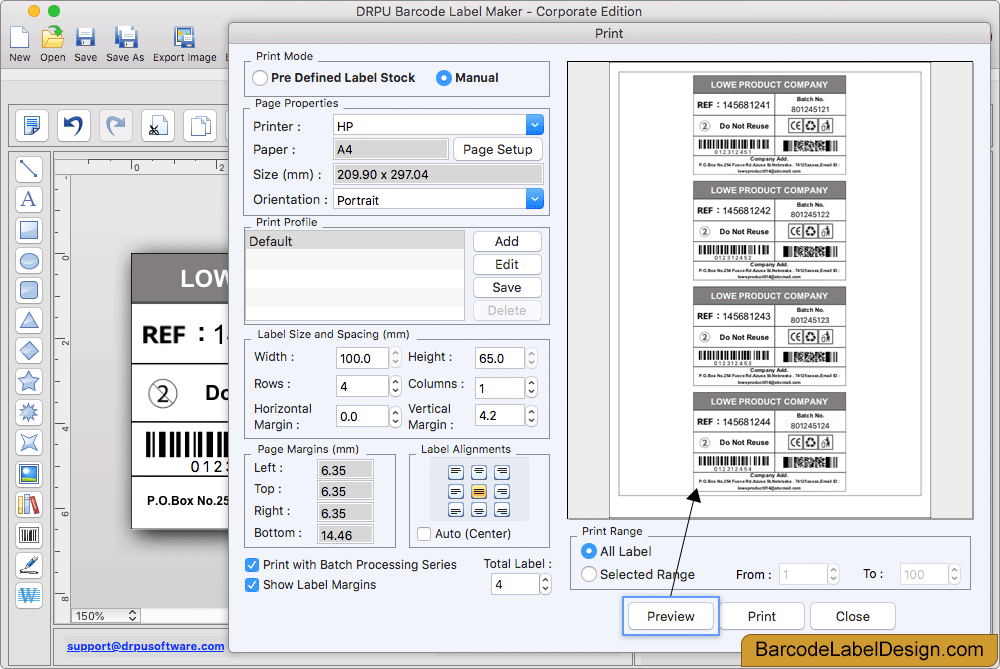Select the Rounded Rectangle tool
The height and width of the screenshot is (669, 1000).
point(29,291)
